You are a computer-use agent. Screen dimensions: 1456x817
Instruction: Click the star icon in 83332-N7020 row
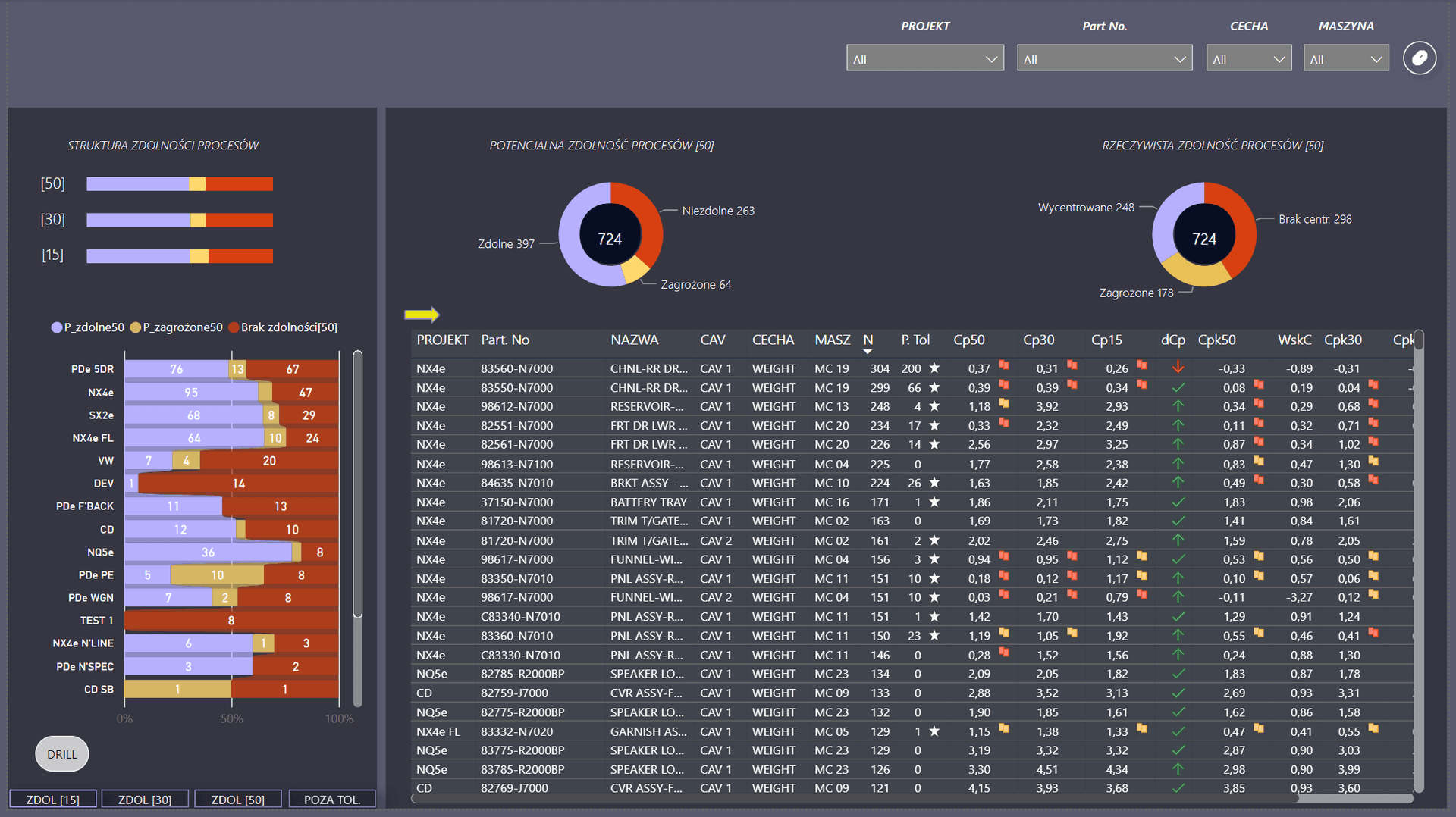pyautogui.click(x=934, y=731)
